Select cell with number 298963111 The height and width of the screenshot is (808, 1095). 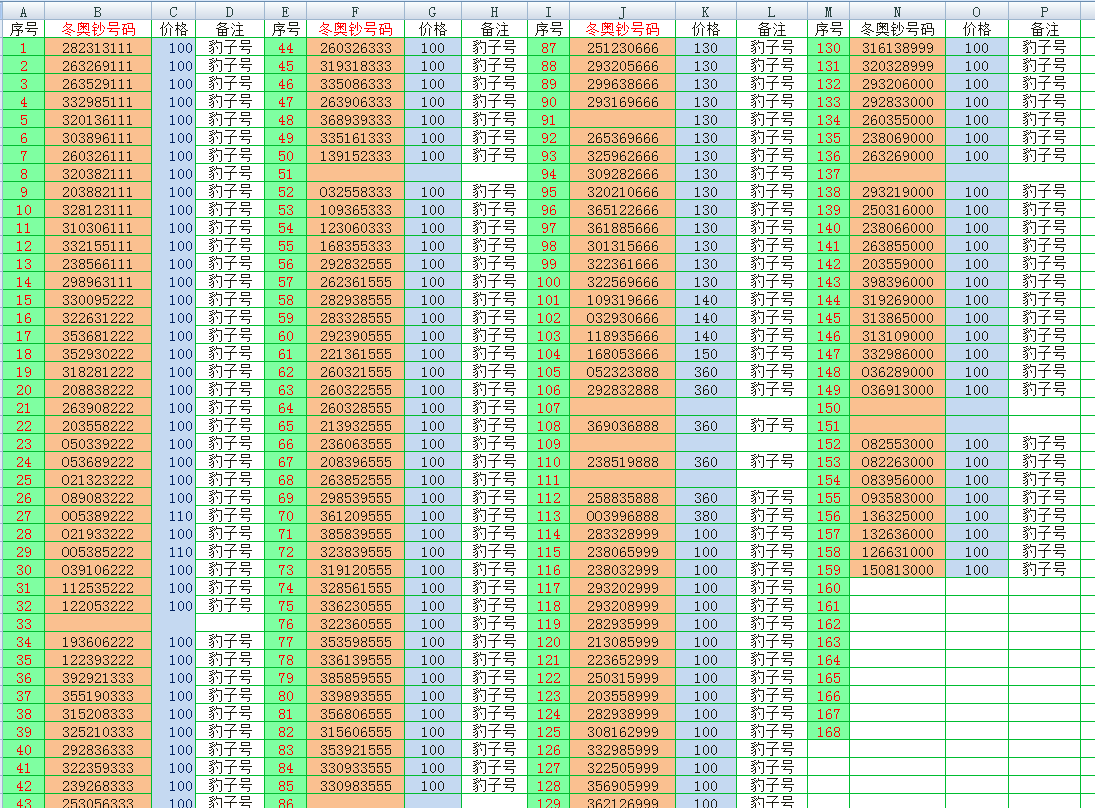(98, 282)
